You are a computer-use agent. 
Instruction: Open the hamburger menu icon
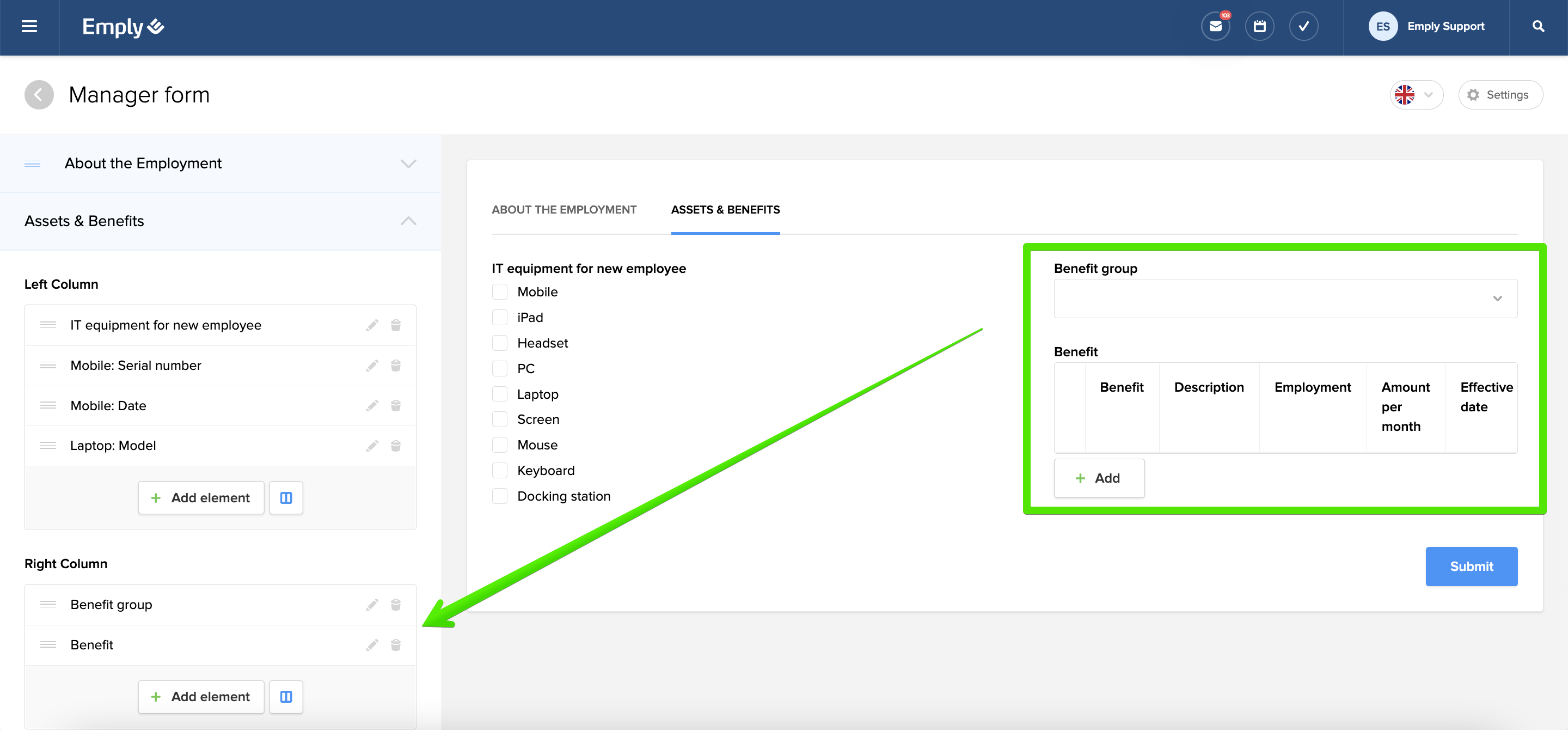pyautogui.click(x=29, y=27)
